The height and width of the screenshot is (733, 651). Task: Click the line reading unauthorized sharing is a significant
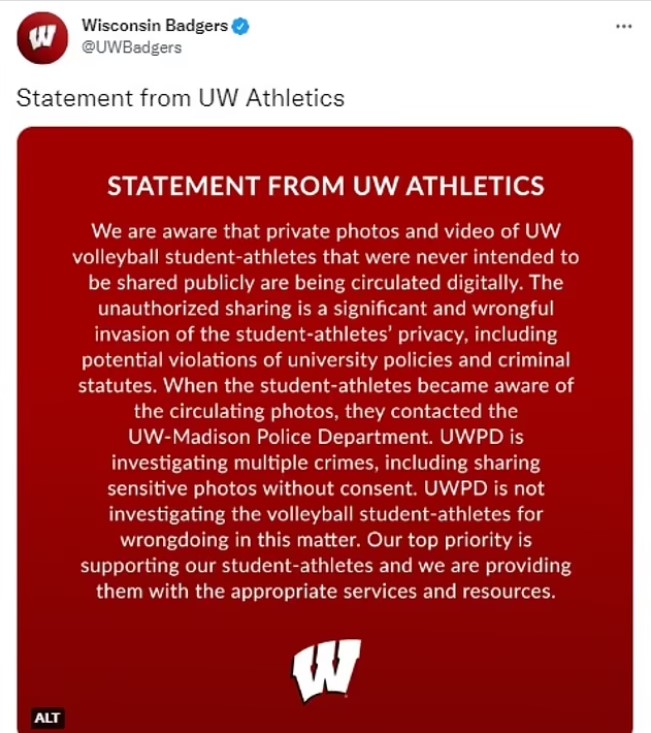coord(326,309)
